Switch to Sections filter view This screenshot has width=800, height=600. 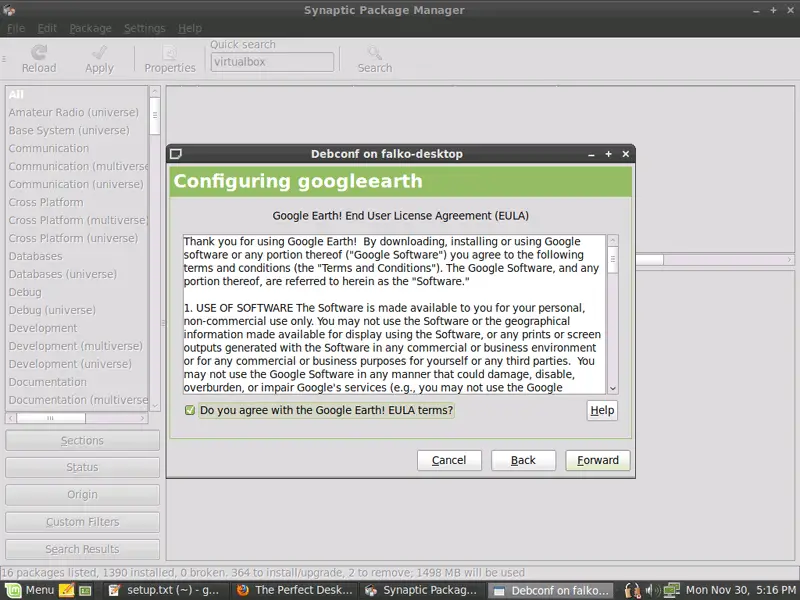point(82,440)
